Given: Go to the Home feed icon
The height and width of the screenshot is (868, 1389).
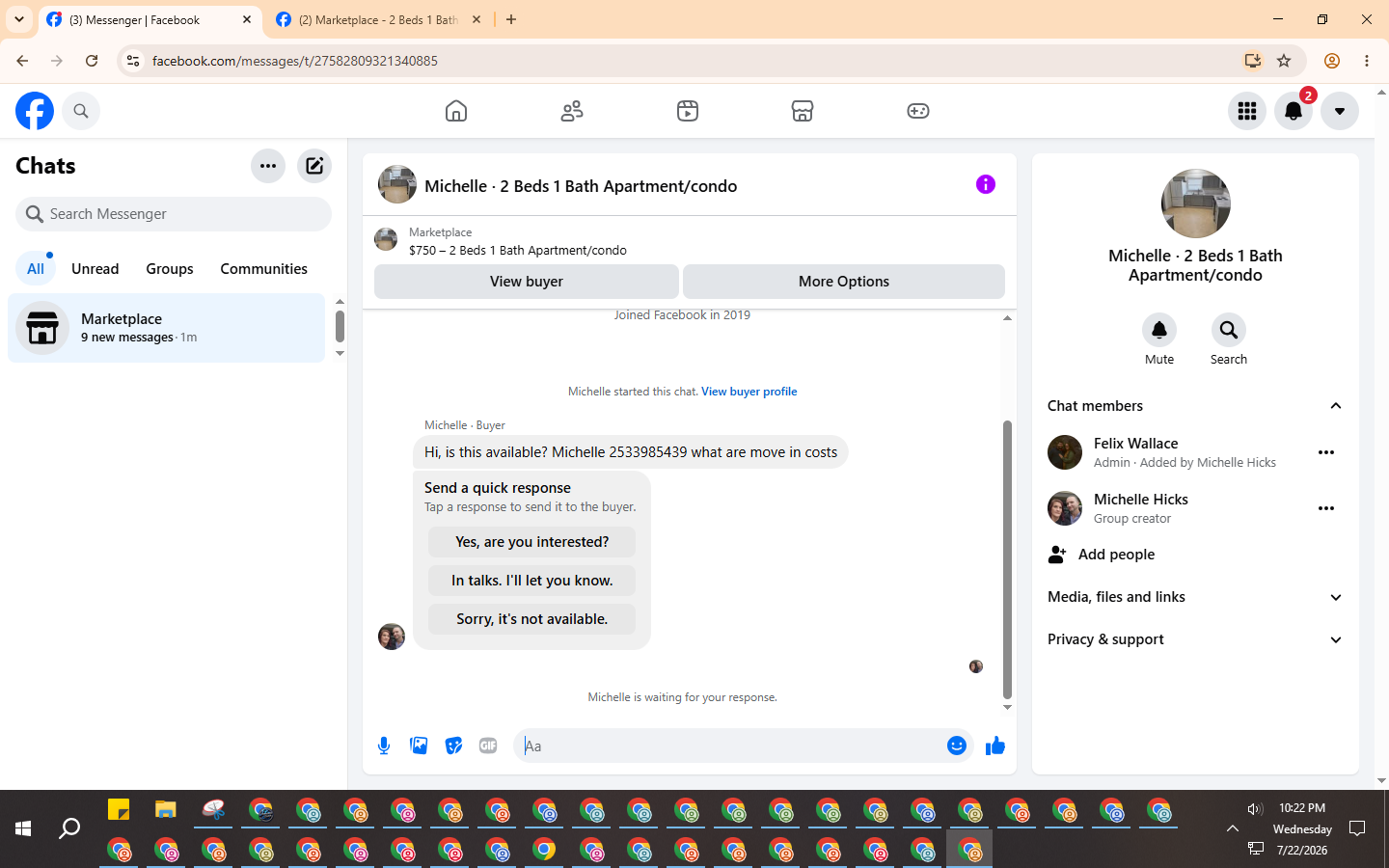Looking at the screenshot, I should (456, 111).
